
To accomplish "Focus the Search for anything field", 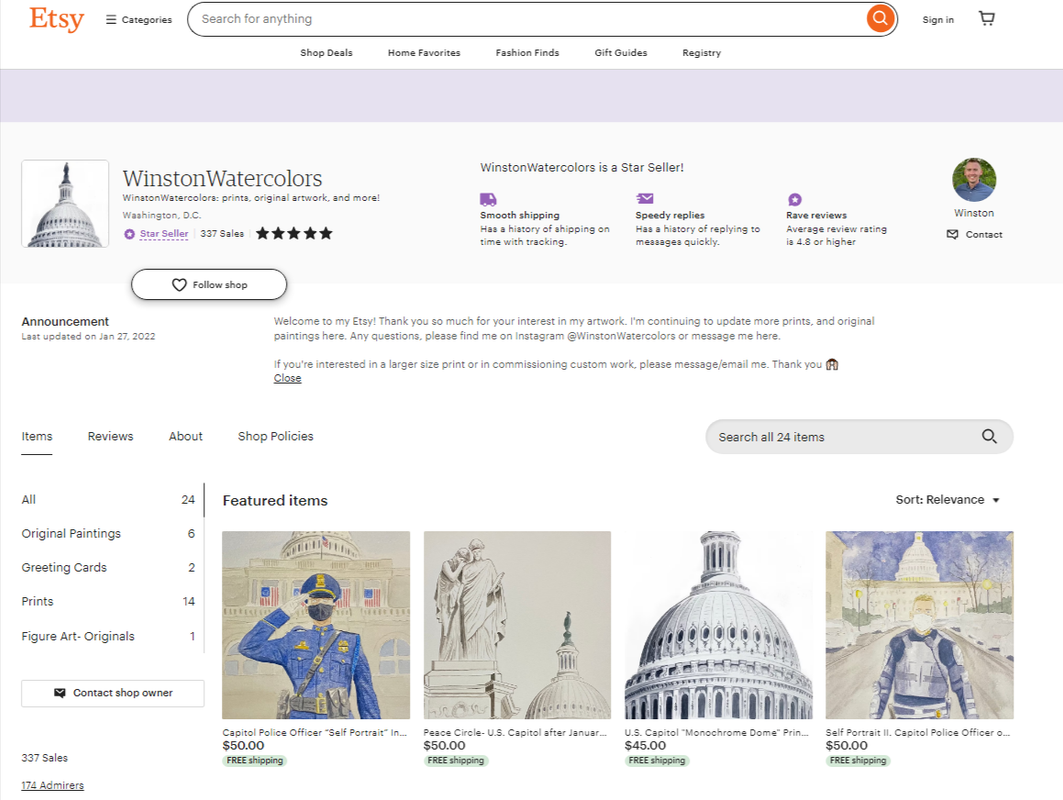I will click(x=529, y=19).
